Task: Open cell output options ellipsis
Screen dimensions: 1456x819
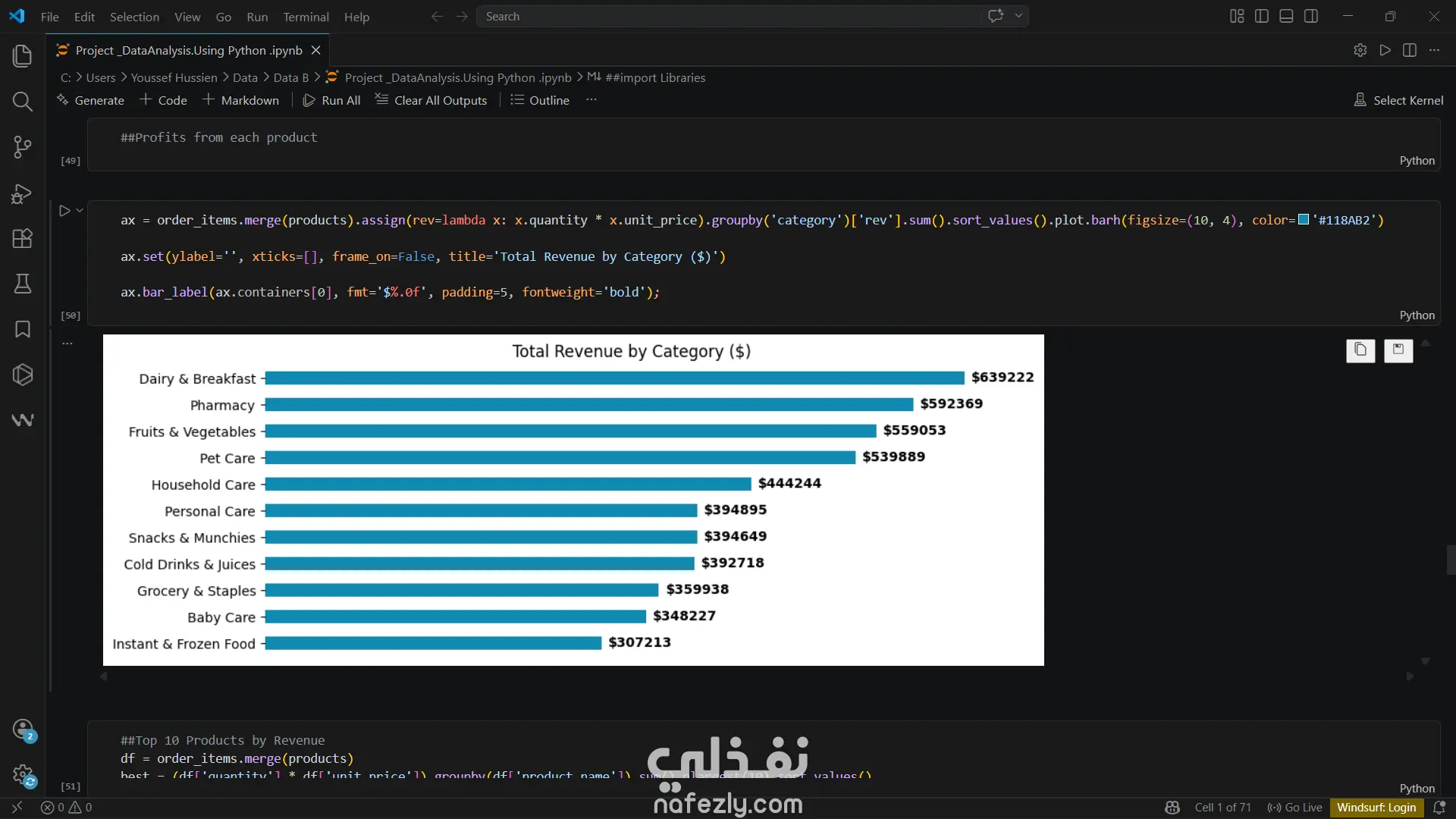Action: (x=67, y=344)
